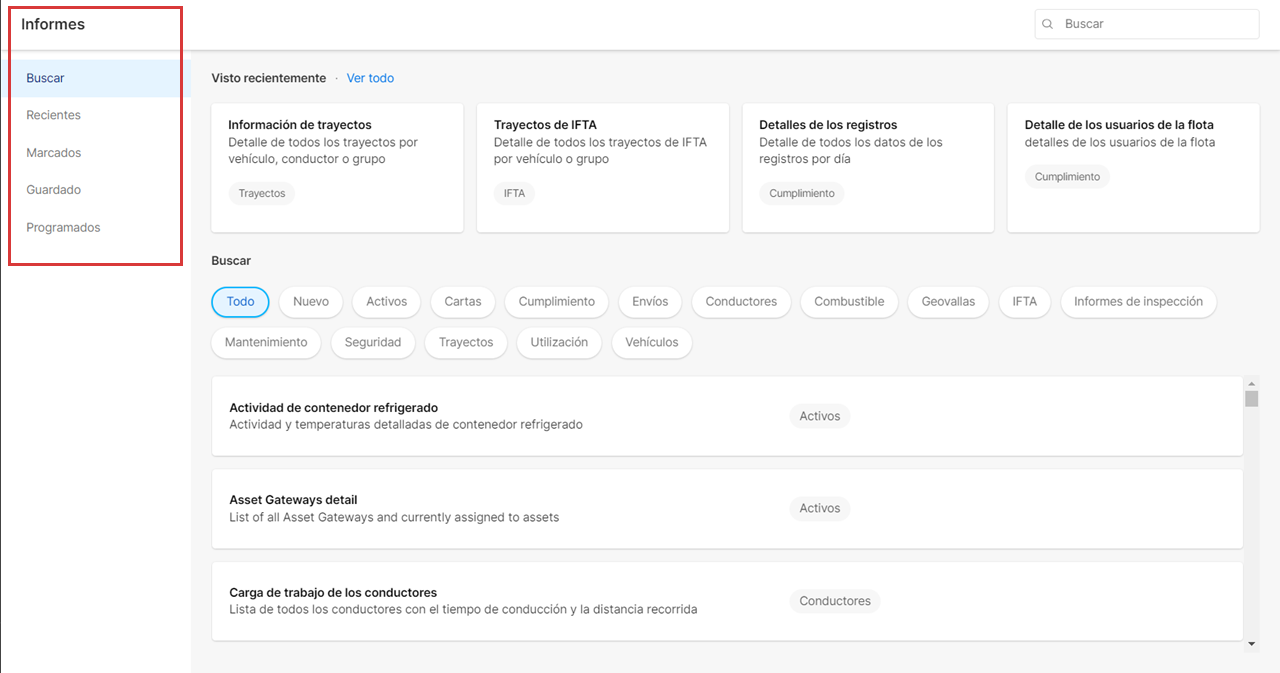Open Guardado section in sidebar
Screen dimensions: 1280x673
[54, 190]
